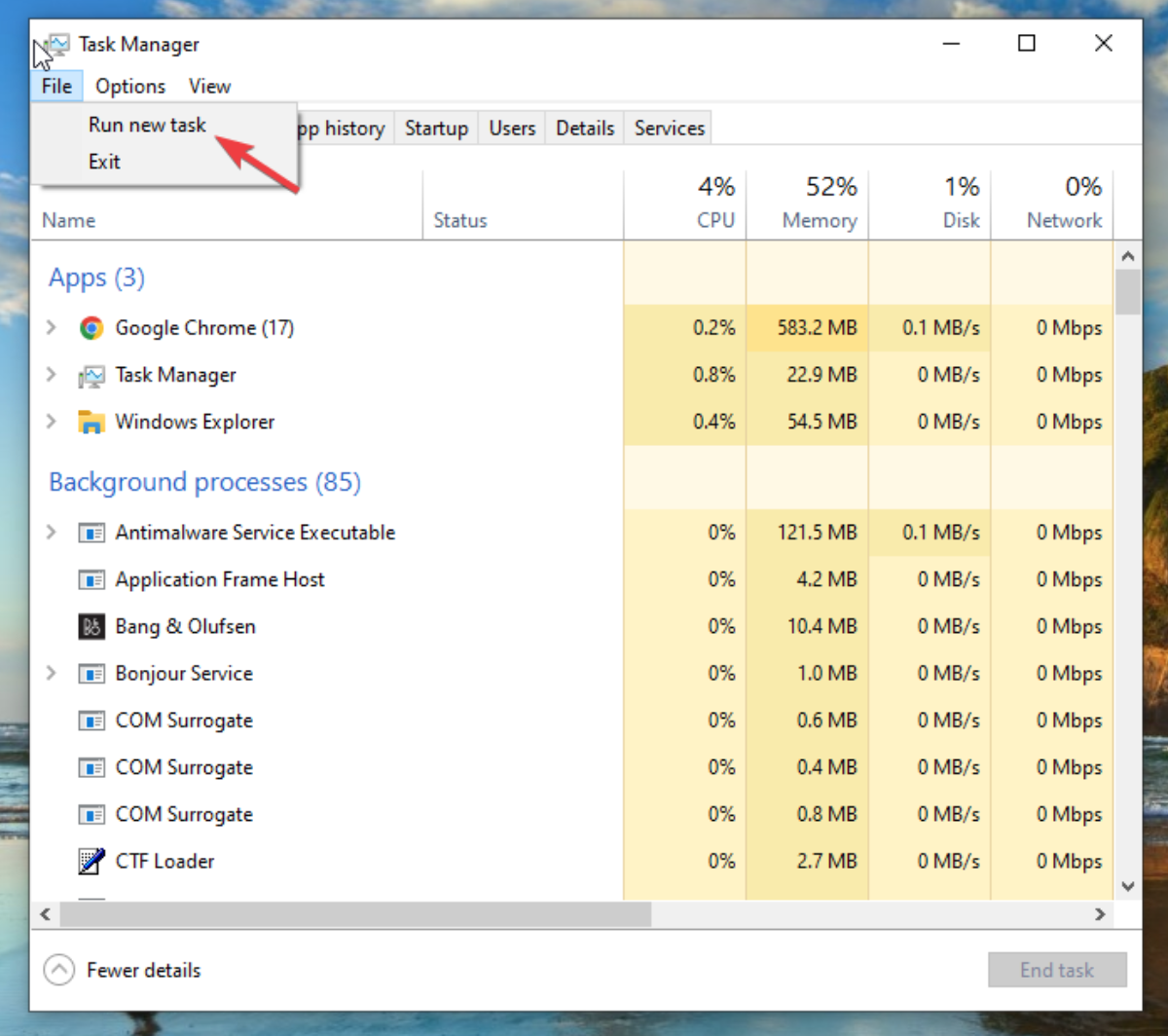This screenshot has height=1036, width=1168.
Task: Click the vertical scrollbar thumb
Action: (1128, 292)
